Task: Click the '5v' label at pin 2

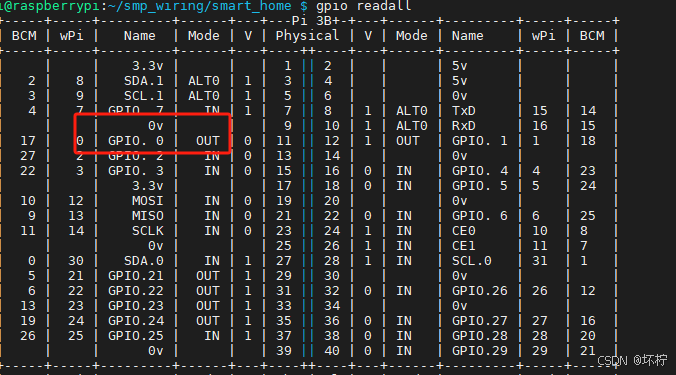Action: (x=459, y=66)
